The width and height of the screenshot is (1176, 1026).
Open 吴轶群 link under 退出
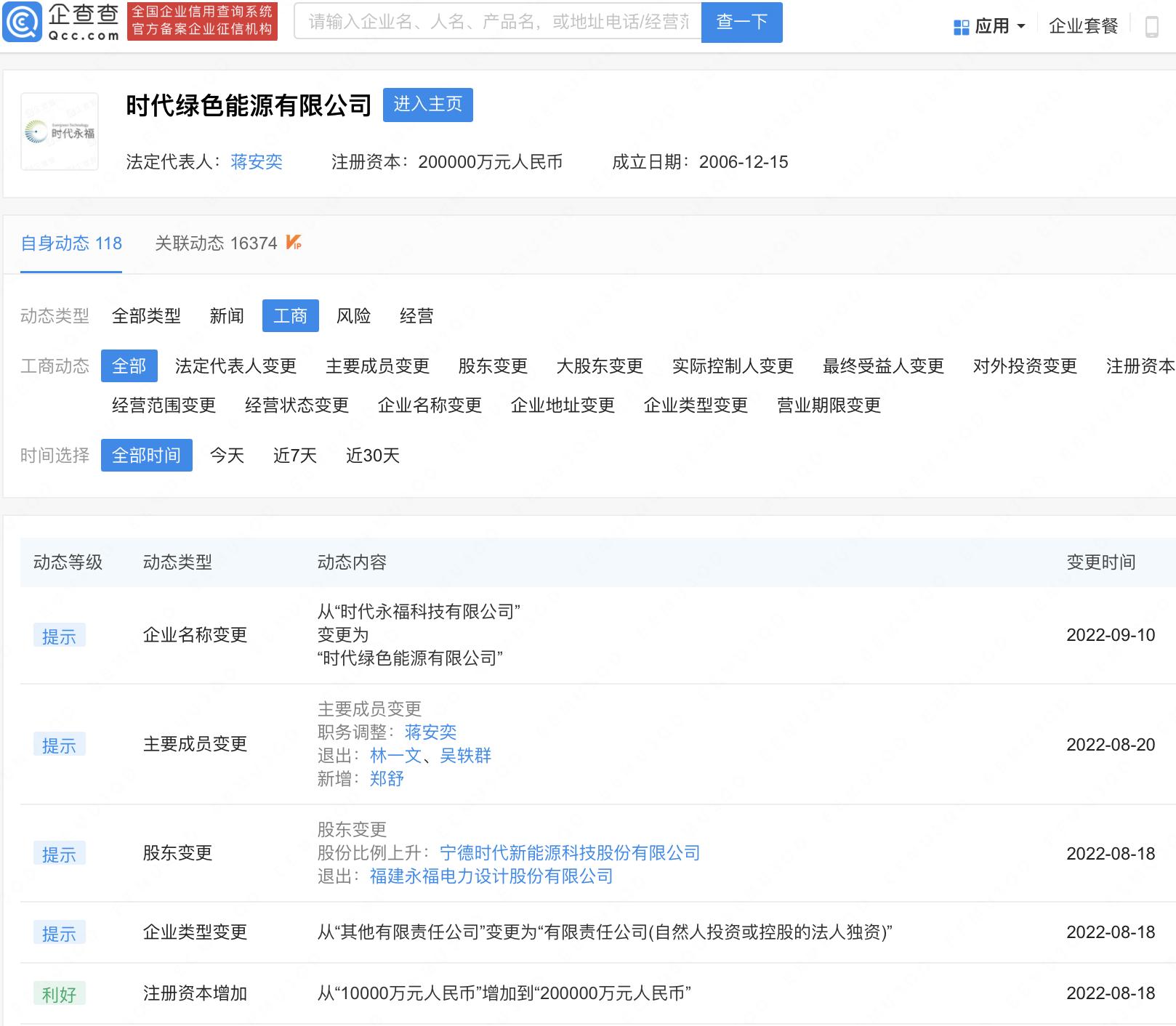pos(465,756)
